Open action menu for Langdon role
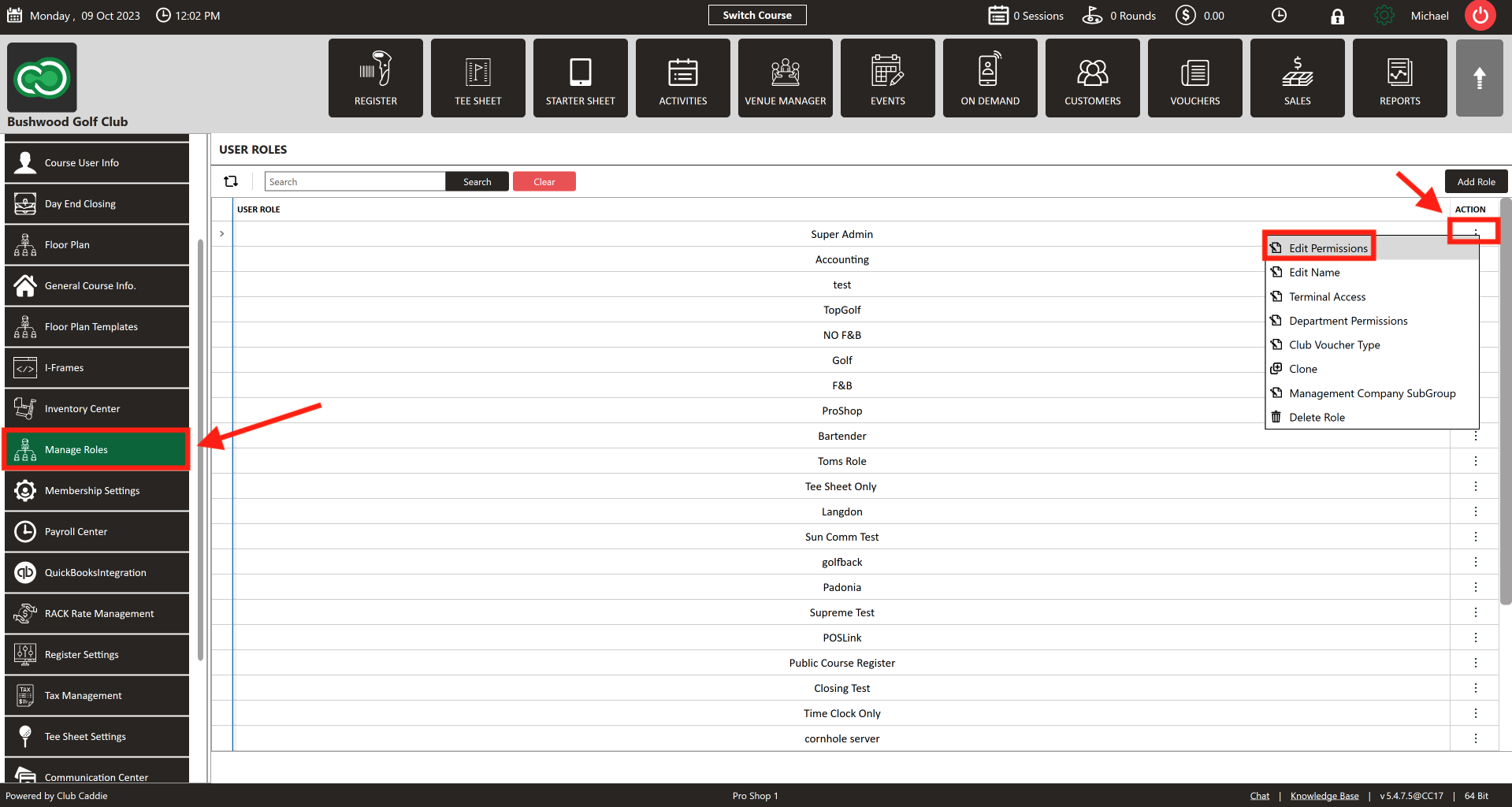The height and width of the screenshot is (807, 1512). point(1476,511)
